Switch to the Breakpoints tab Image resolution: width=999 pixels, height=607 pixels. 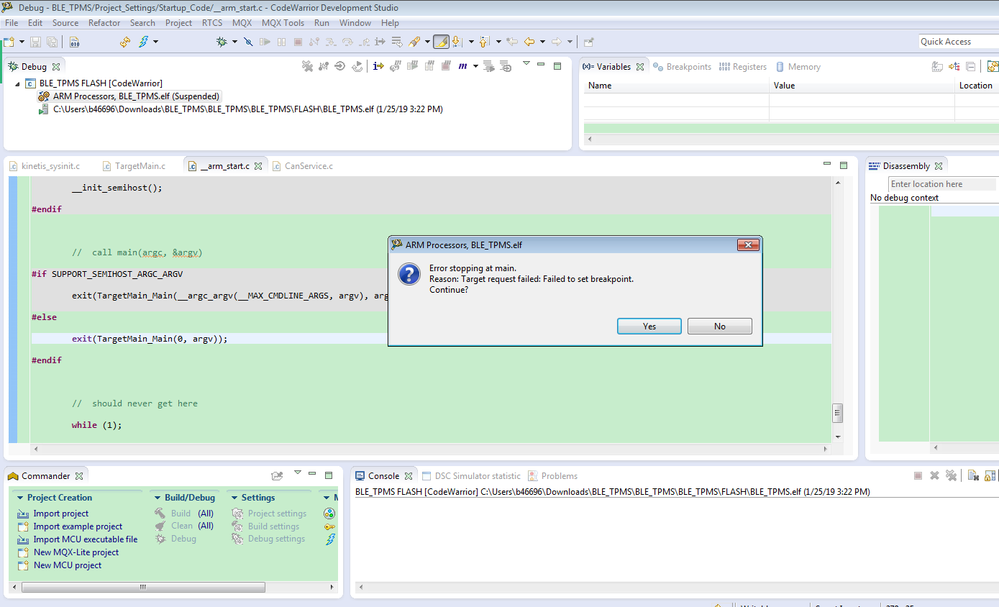tap(682, 67)
